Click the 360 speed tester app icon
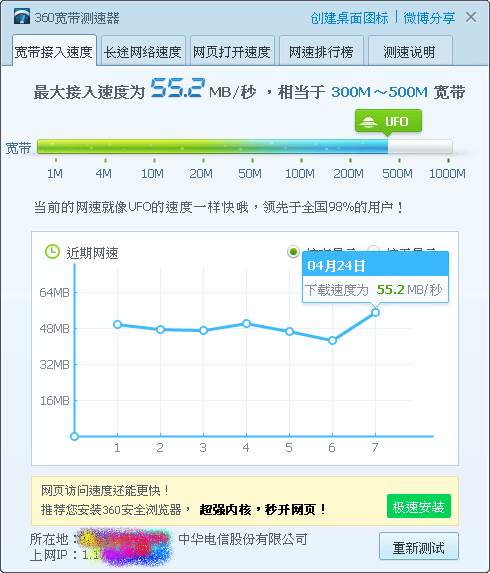Viewport: 490px width, 573px height. 22,17
